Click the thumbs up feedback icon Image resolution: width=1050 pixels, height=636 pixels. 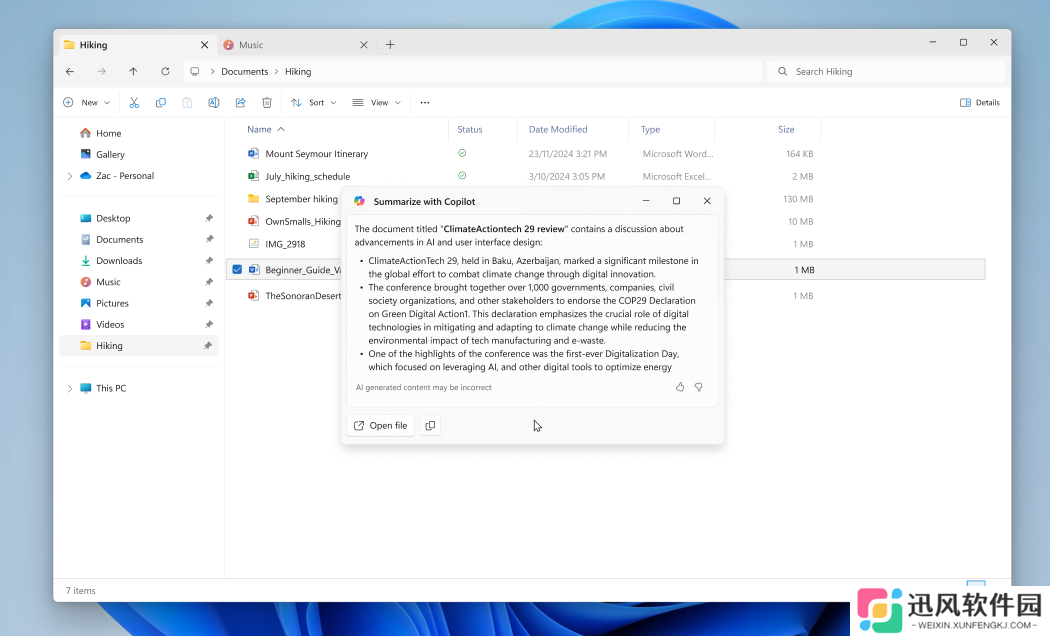tap(680, 387)
